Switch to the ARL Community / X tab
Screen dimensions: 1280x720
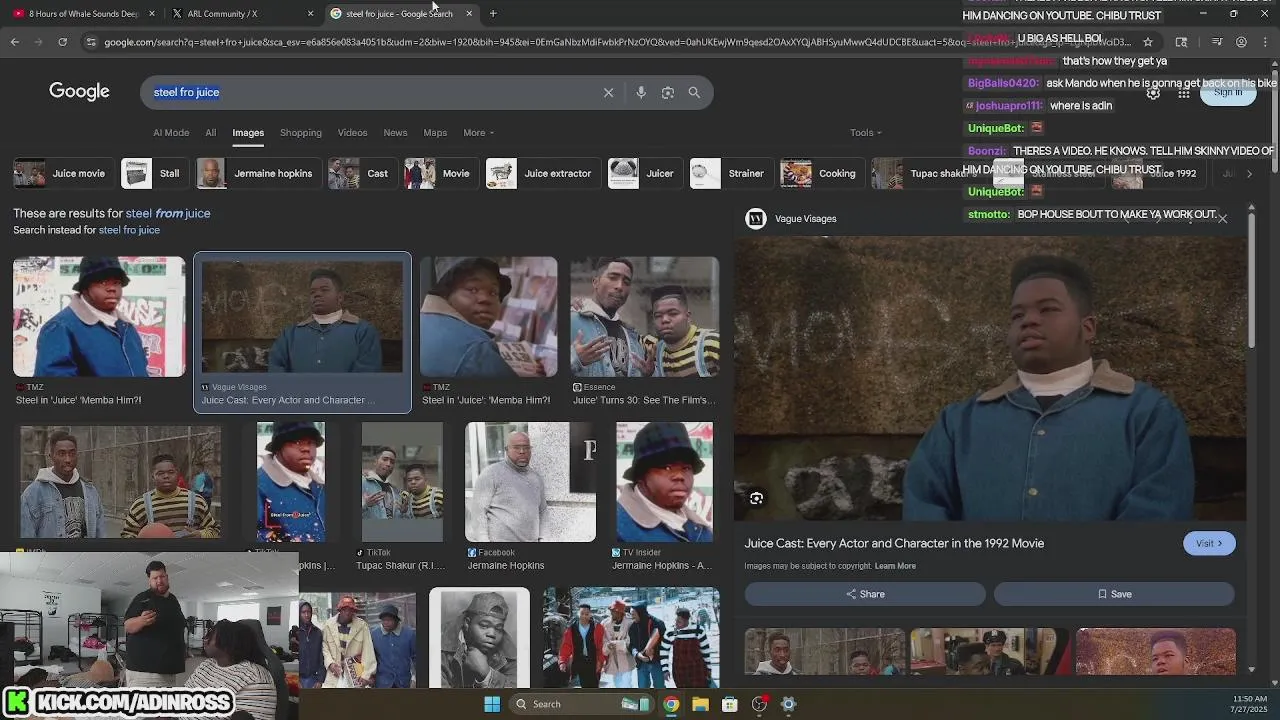240,13
